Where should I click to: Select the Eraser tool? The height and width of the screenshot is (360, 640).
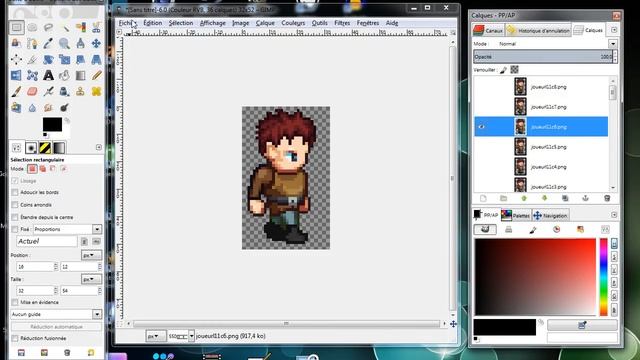[x=32, y=91]
